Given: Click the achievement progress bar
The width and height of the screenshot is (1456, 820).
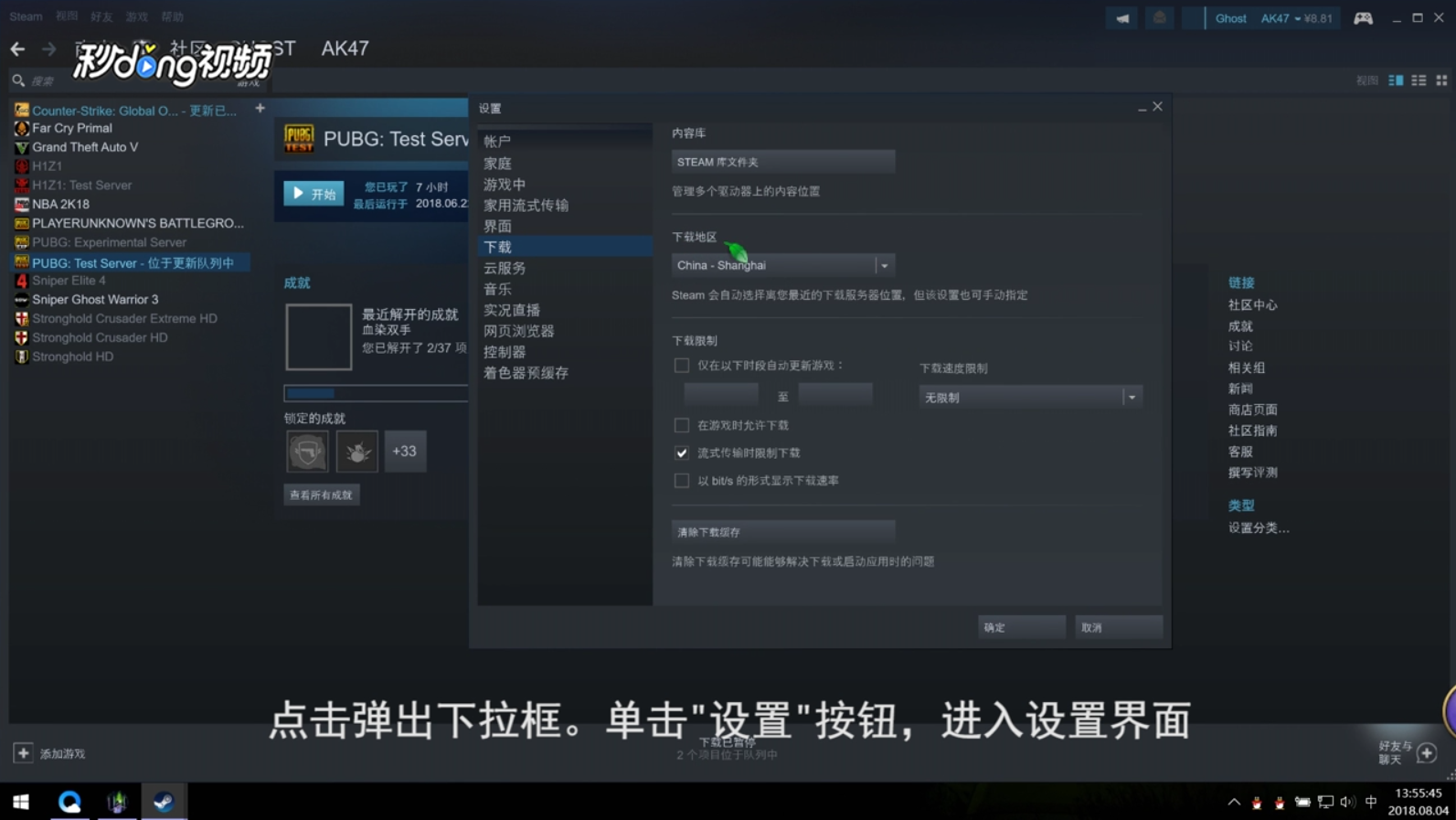Looking at the screenshot, I should (x=376, y=393).
